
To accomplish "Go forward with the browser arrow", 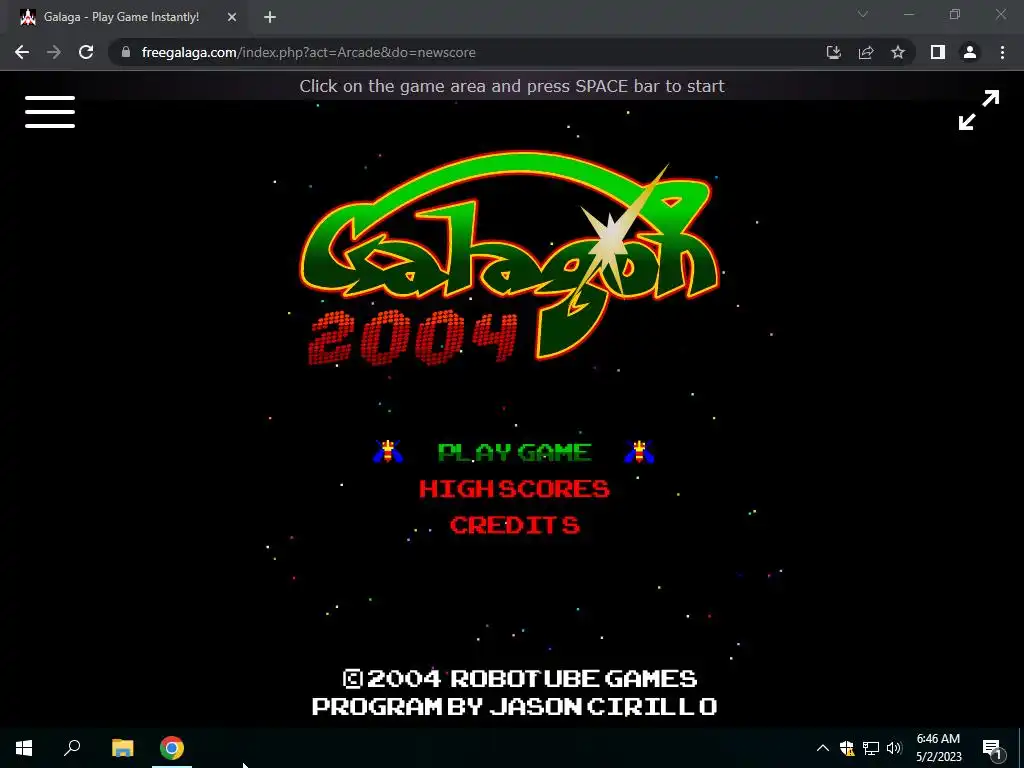I will point(54,52).
